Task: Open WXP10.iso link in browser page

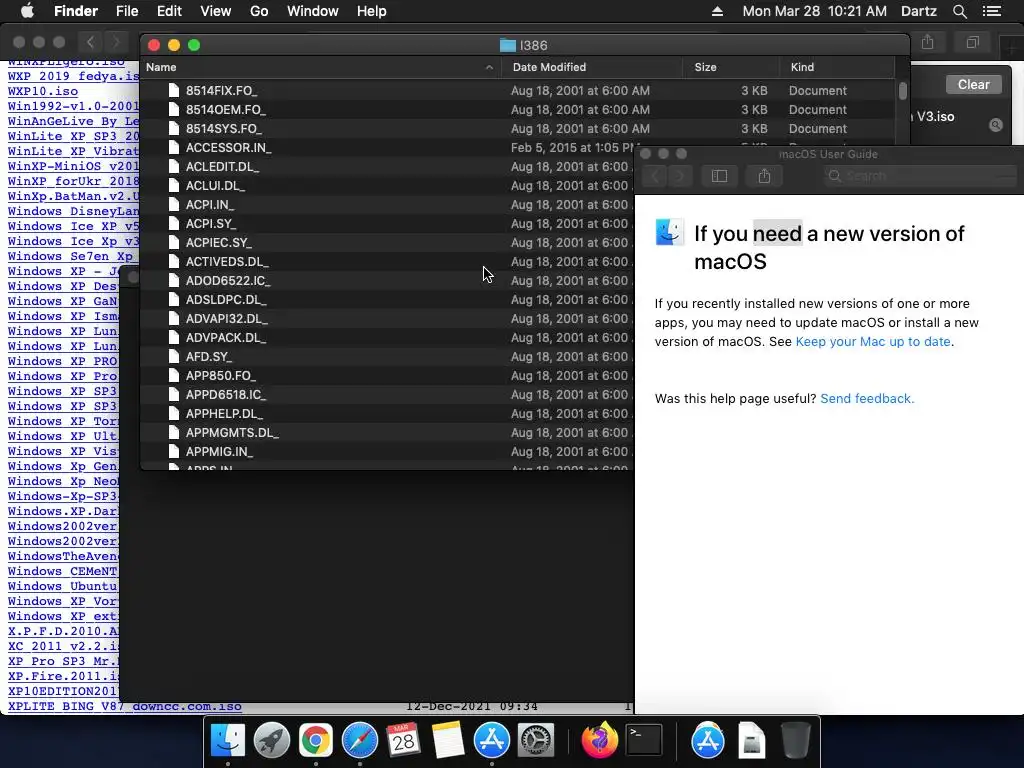Action: (x=43, y=91)
